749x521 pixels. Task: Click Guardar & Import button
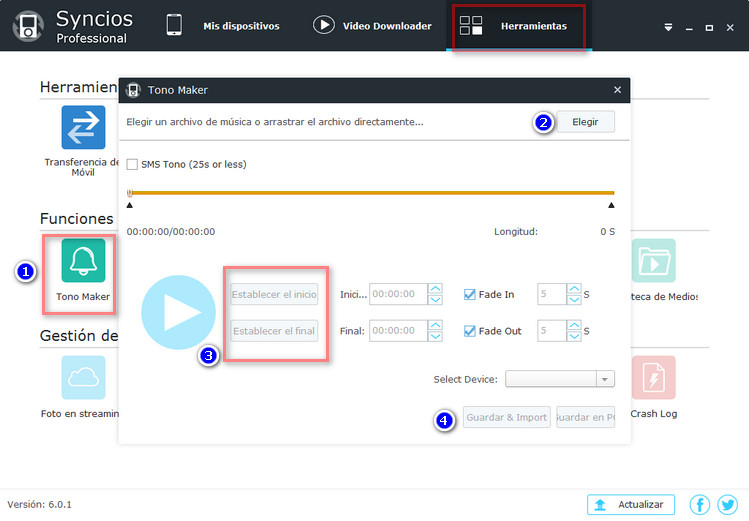pyautogui.click(x=506, y=417)
